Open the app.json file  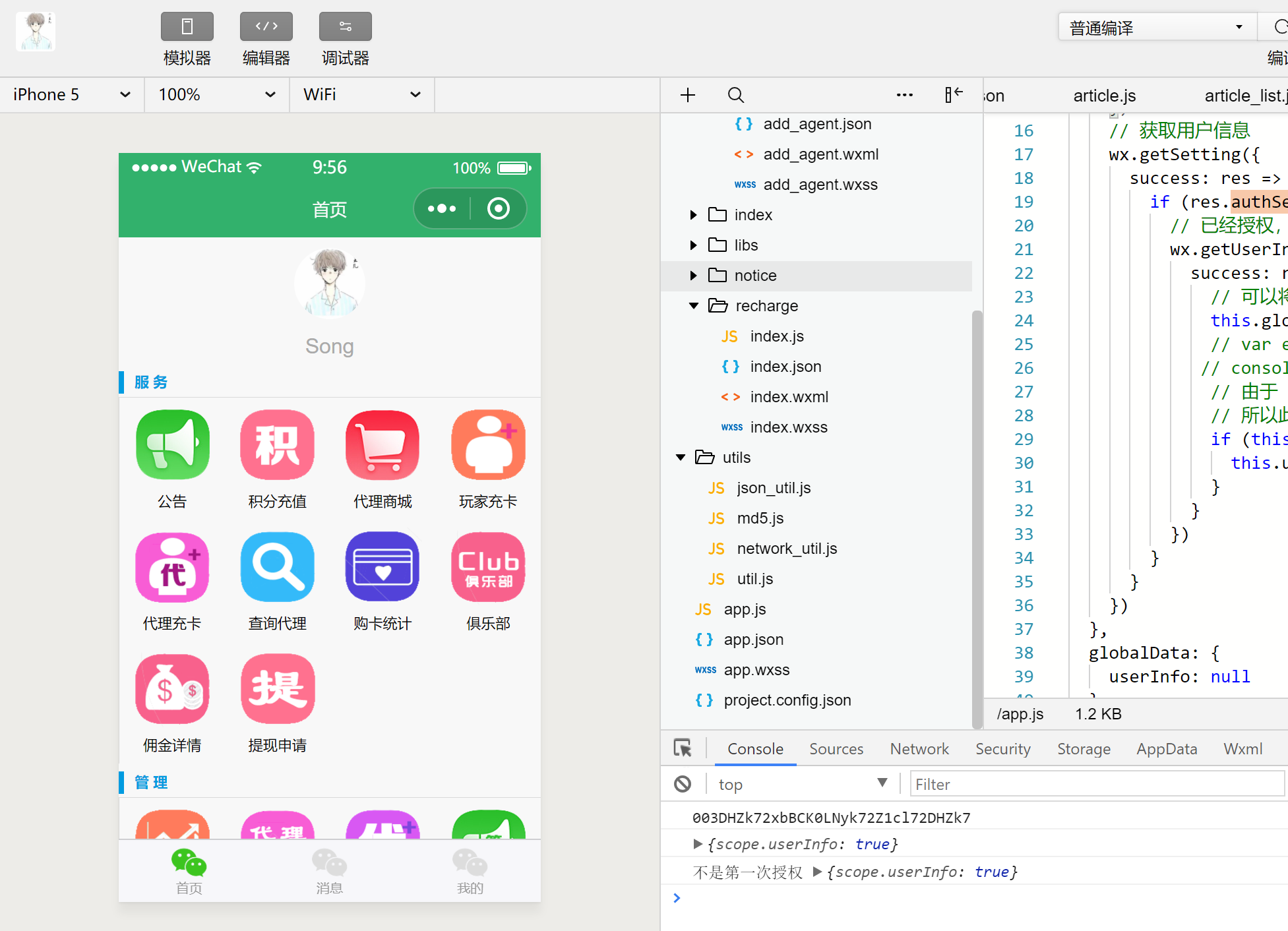[x=753, y=640]
